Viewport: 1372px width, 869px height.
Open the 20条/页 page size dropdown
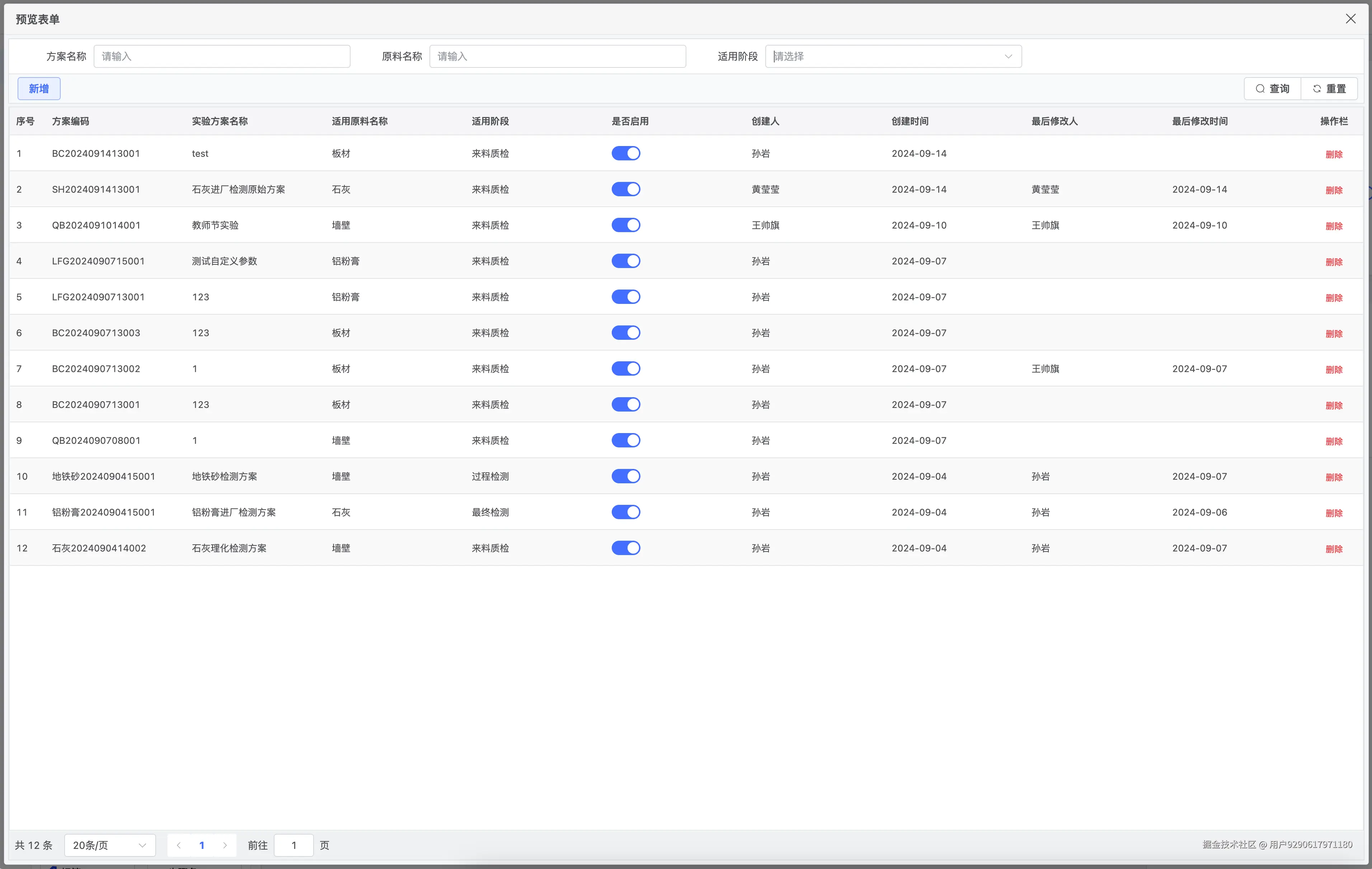[x=109, y=845]
